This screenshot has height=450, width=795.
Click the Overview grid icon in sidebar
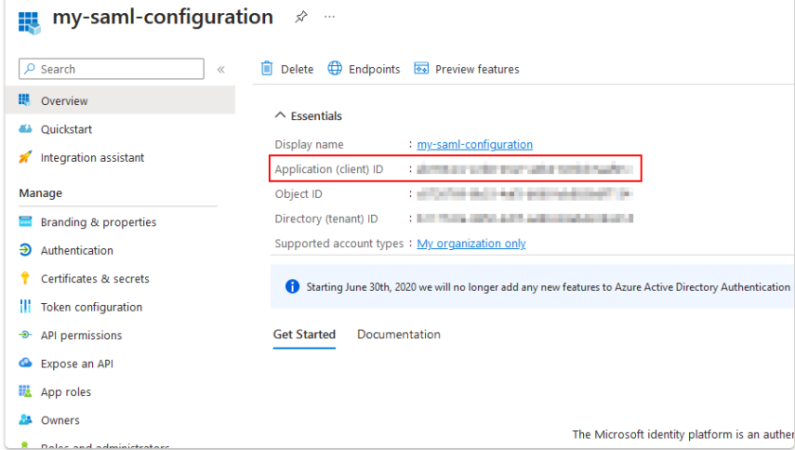pyautogui.click(x=24, y=100)
